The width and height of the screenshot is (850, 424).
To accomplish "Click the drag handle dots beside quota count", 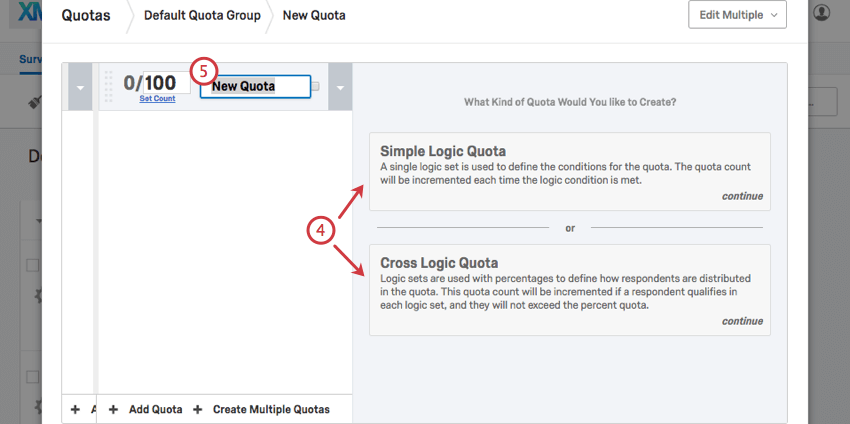I will pos(108,87).
